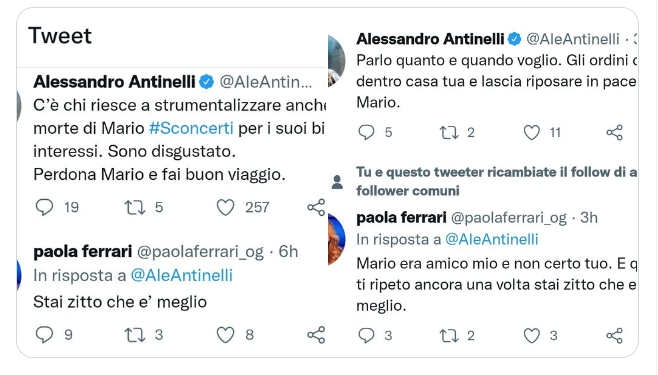Image resolution: width=658 pixels, height=375 pixels.
Task: Open 'ricambiate il follow' common followers notice
Action: tap(496, 181)
